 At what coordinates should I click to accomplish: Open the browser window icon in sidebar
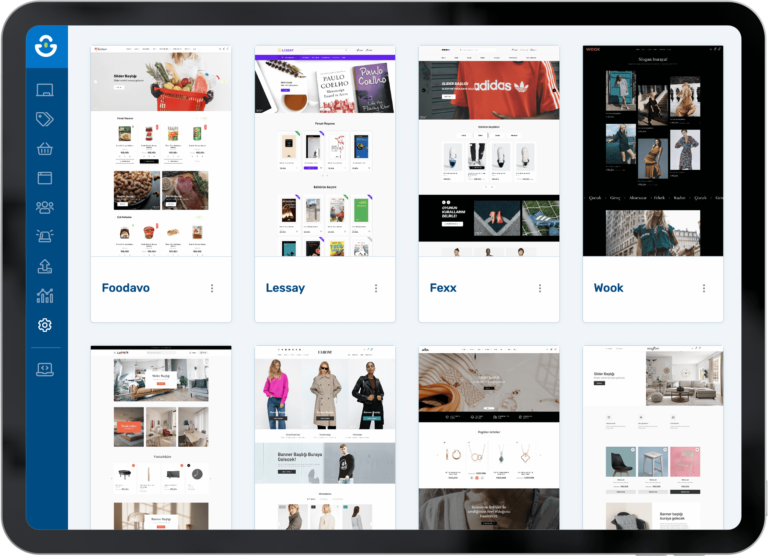pos(45,178)
